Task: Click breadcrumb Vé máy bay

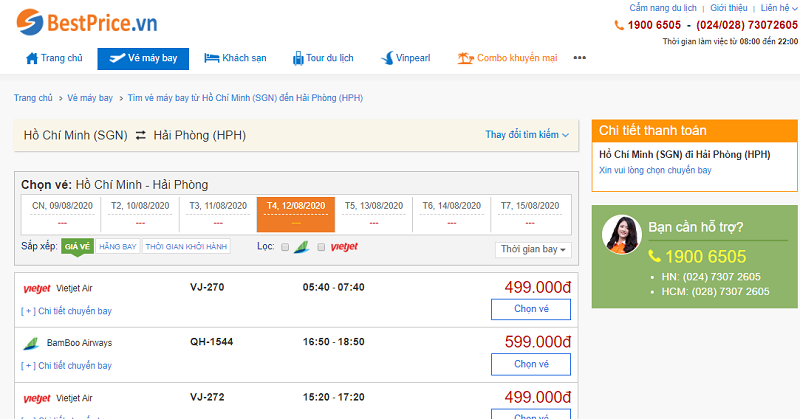Action: (x=90, y=98)
